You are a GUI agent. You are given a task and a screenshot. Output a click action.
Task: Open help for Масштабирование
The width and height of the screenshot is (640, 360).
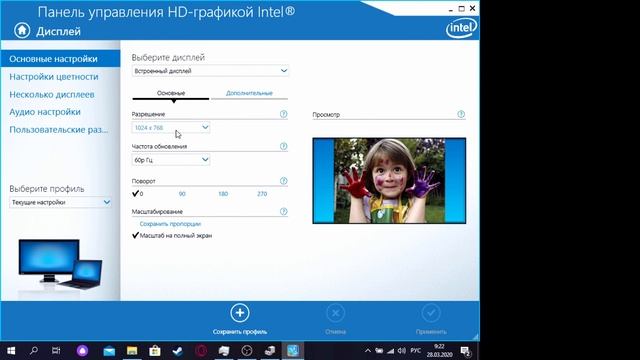(283, 211)
